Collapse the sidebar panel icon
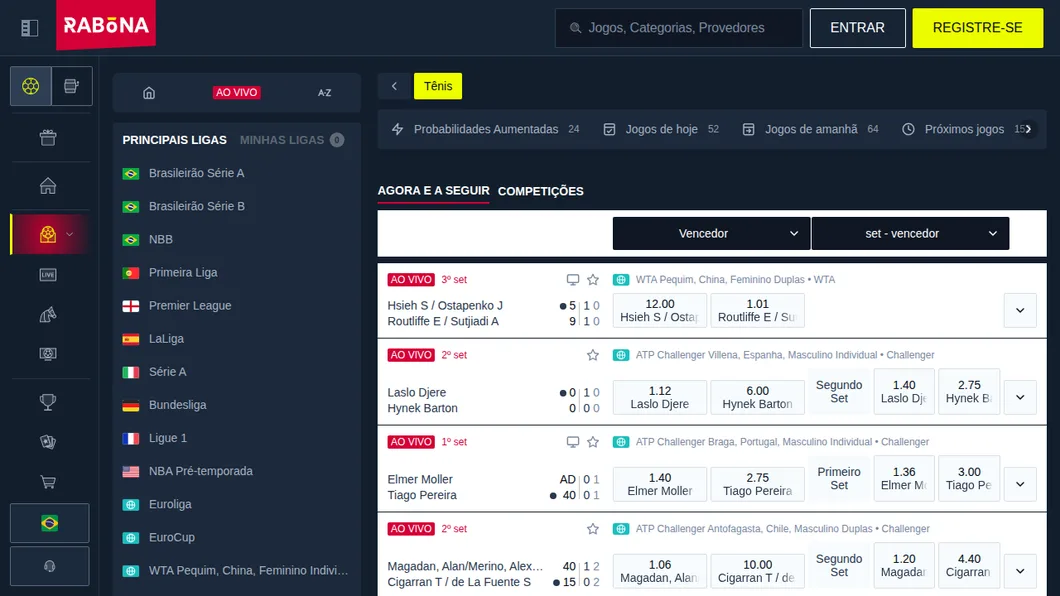This screenshot has height=596, width=1060. click(29, 28)
